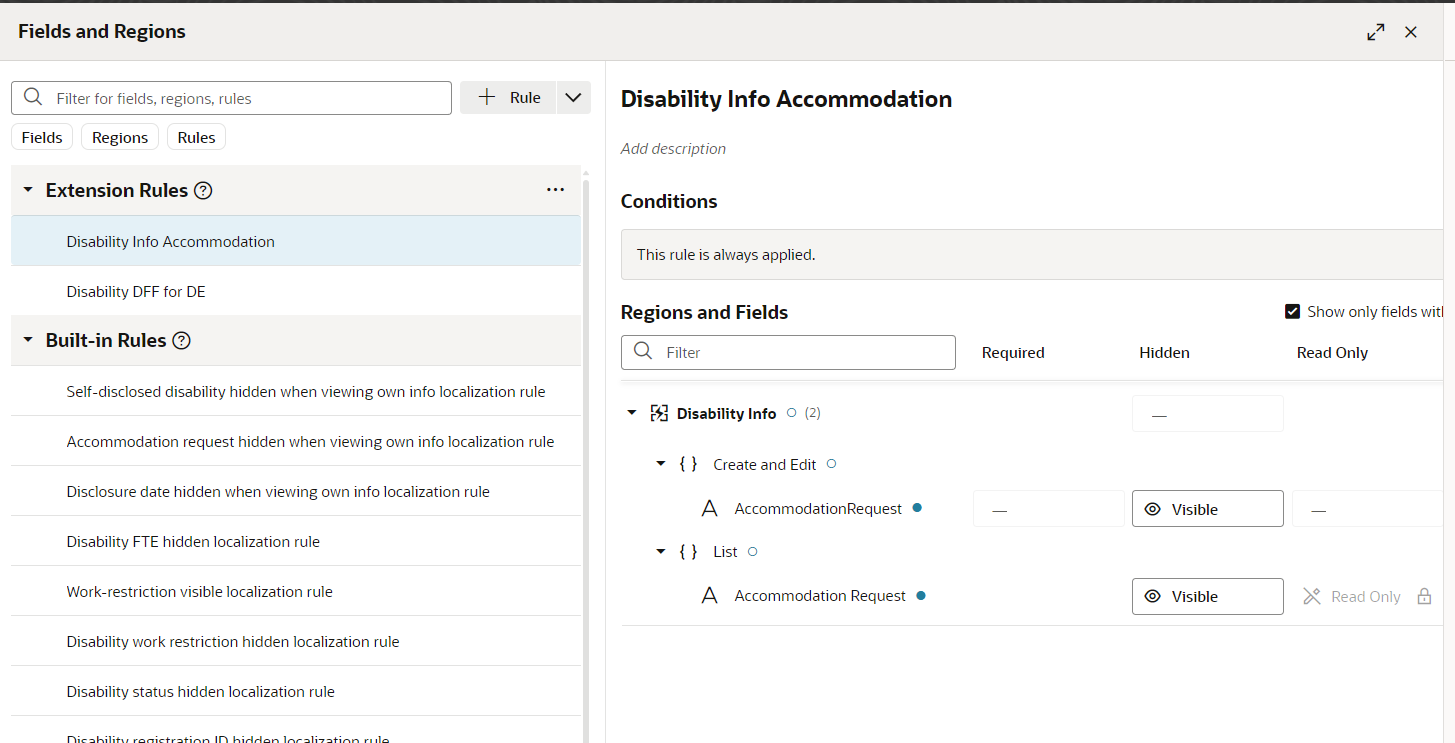Screen dimensions: 1455x743
Task: Select the Regions filter tab
Action: click(119, 136)
